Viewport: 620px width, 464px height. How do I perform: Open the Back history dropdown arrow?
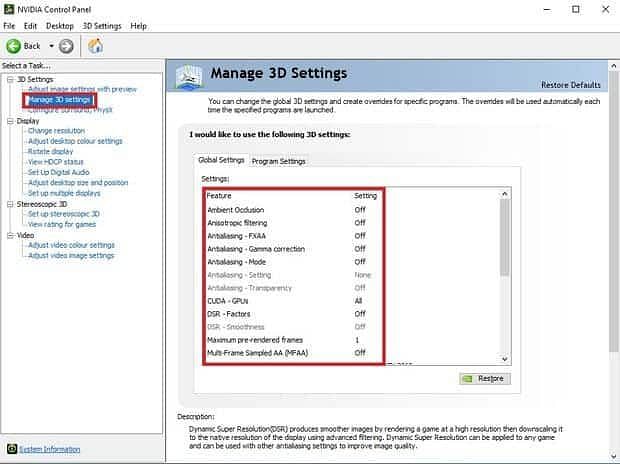coord(51,46)
